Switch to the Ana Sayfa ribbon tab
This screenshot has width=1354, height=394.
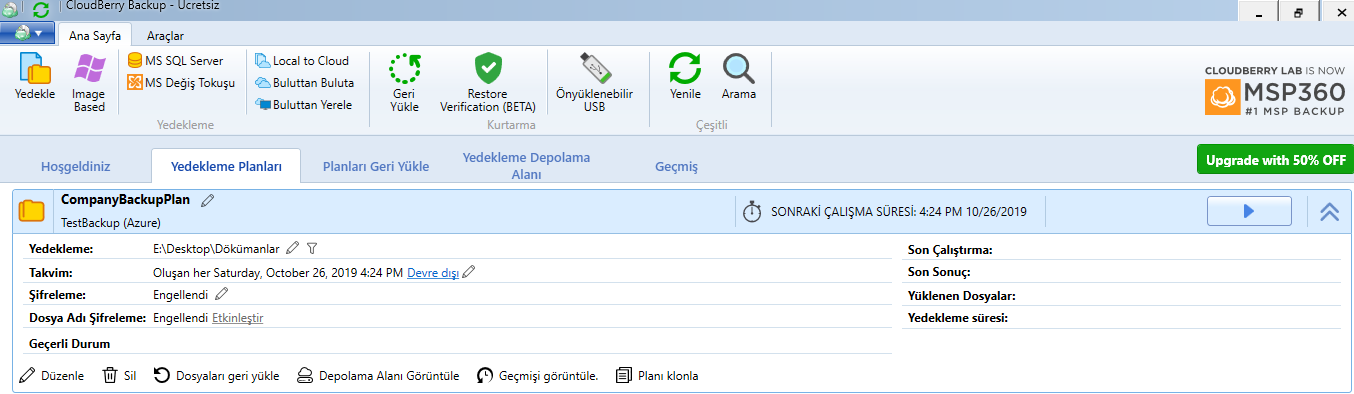coord(95,35)
